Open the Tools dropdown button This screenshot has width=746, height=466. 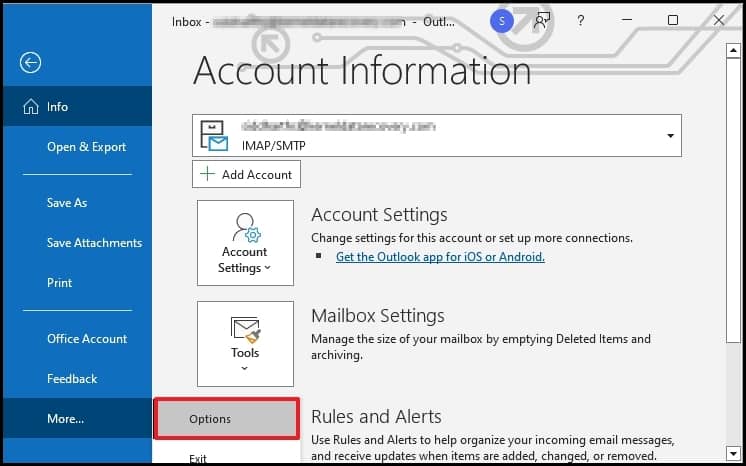245,344
